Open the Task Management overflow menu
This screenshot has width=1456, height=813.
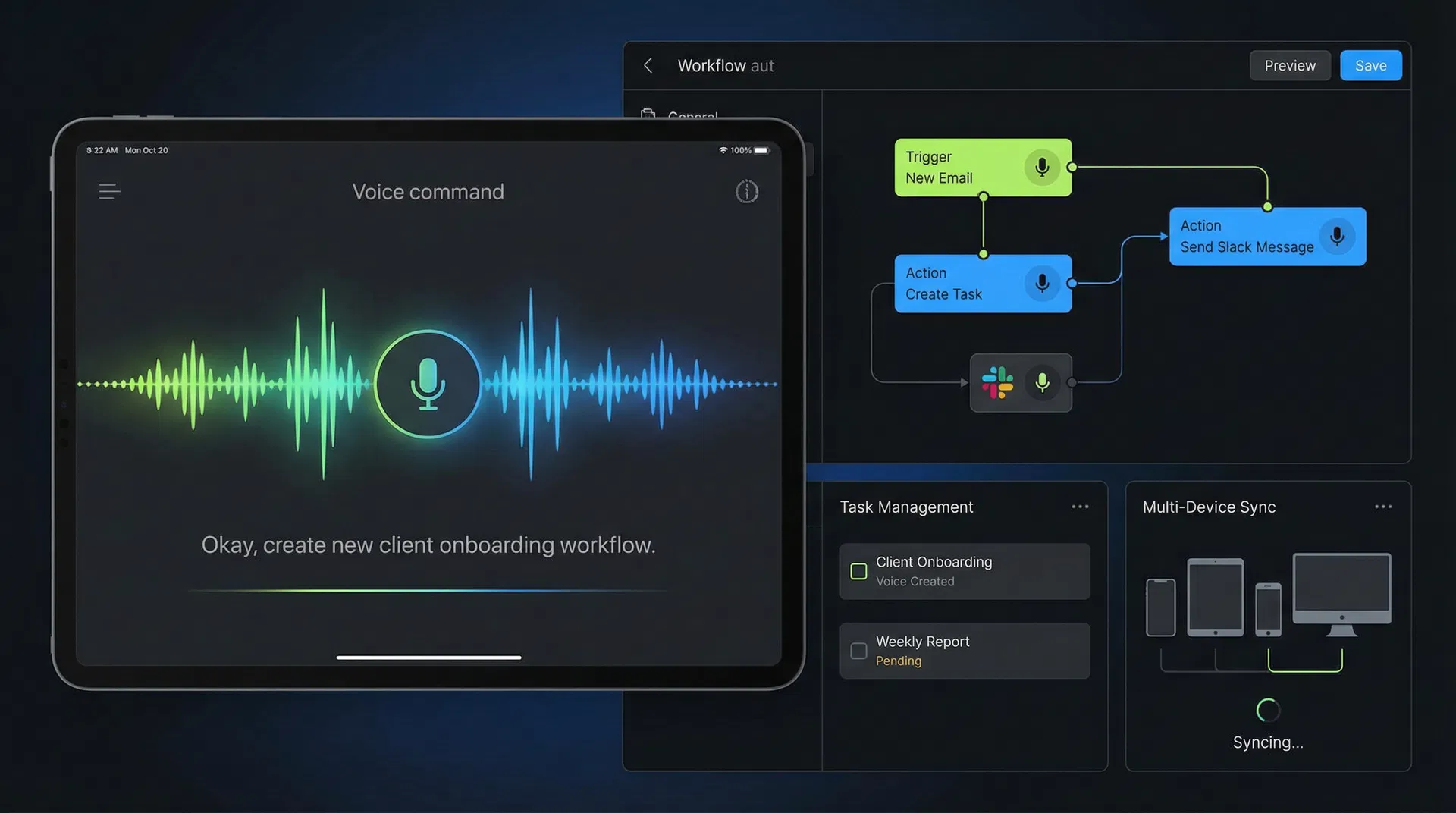(x=1081, y=506)
